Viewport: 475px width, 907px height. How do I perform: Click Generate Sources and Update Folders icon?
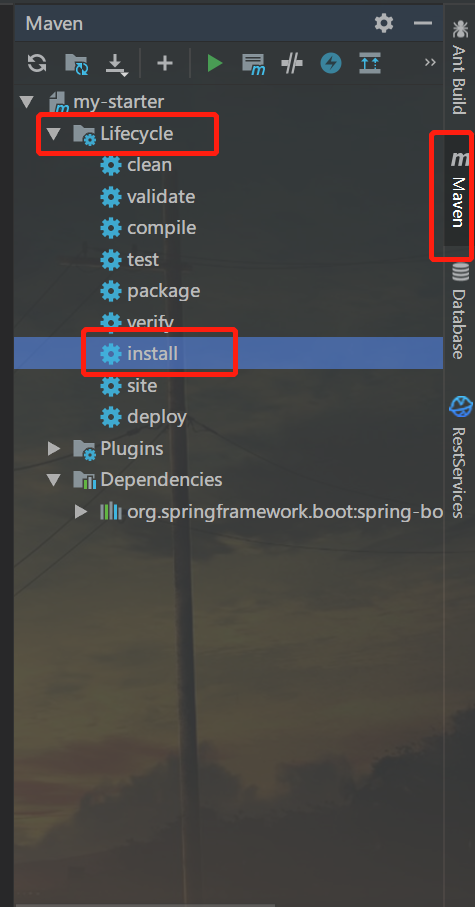pyautogui.click(x=76, y=63)
